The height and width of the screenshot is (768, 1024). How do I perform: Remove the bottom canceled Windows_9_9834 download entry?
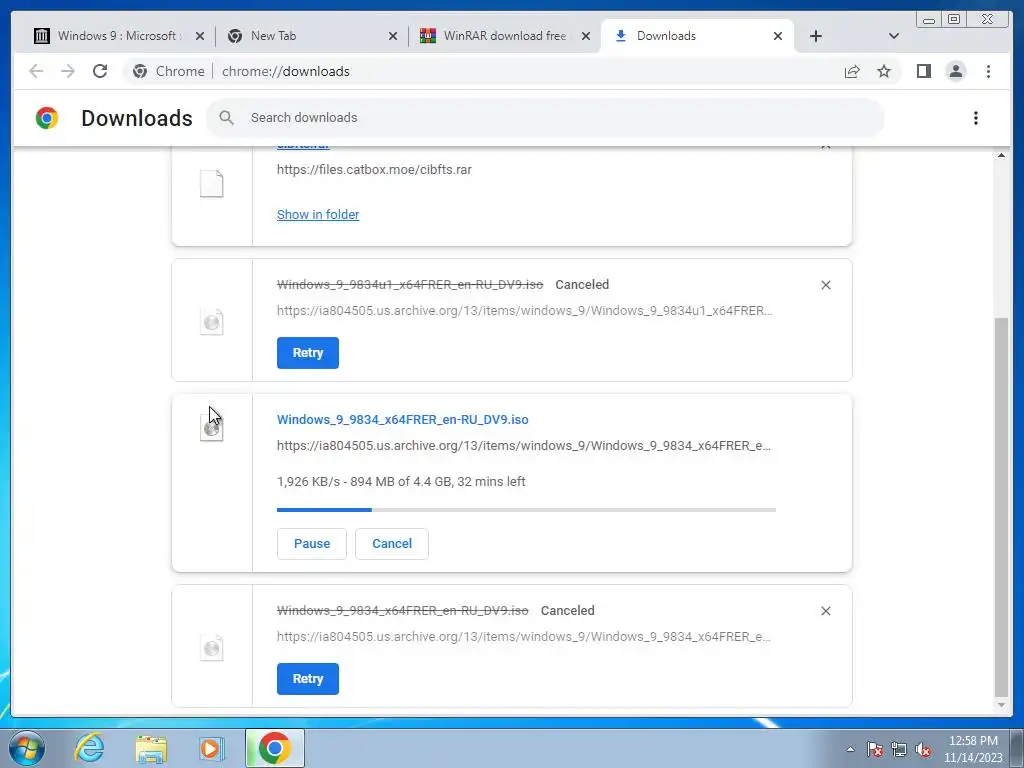point(825,611)
